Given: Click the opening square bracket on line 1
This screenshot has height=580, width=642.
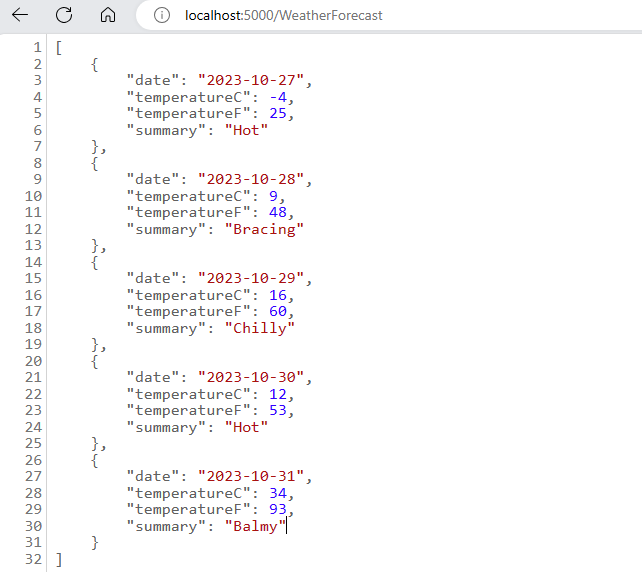Looking at the screenshot, I should [59, 48].
